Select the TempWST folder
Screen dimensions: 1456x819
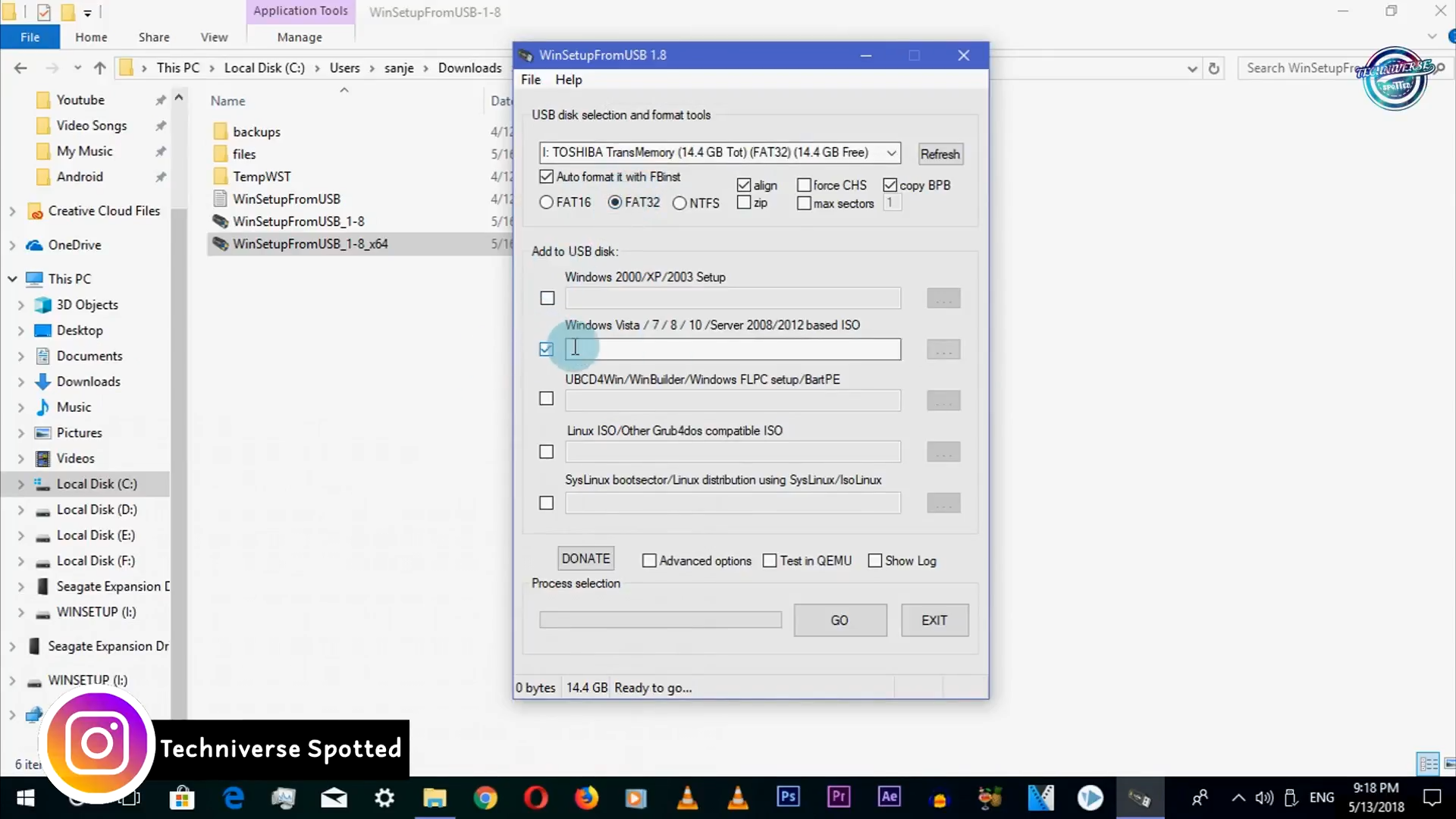pyautogui.click(x=262, y=176)
